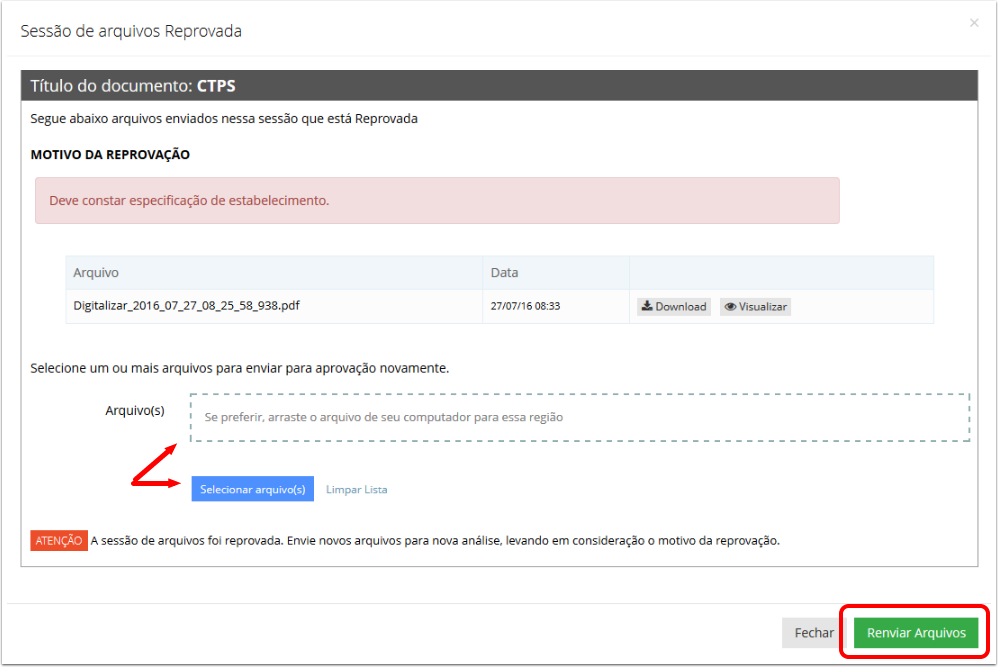Click the Sessão de arquivos Reprovada title
The height and width of the screenshot is (667, 998).
[x=131, y=31]
